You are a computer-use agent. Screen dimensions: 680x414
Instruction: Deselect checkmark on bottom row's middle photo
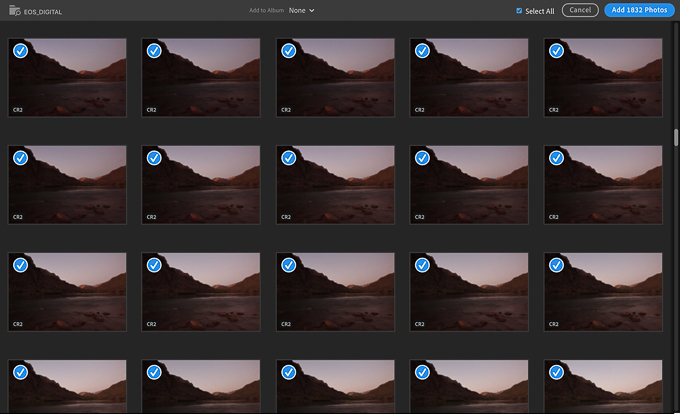pyautogui.click(x=288, y=372)
